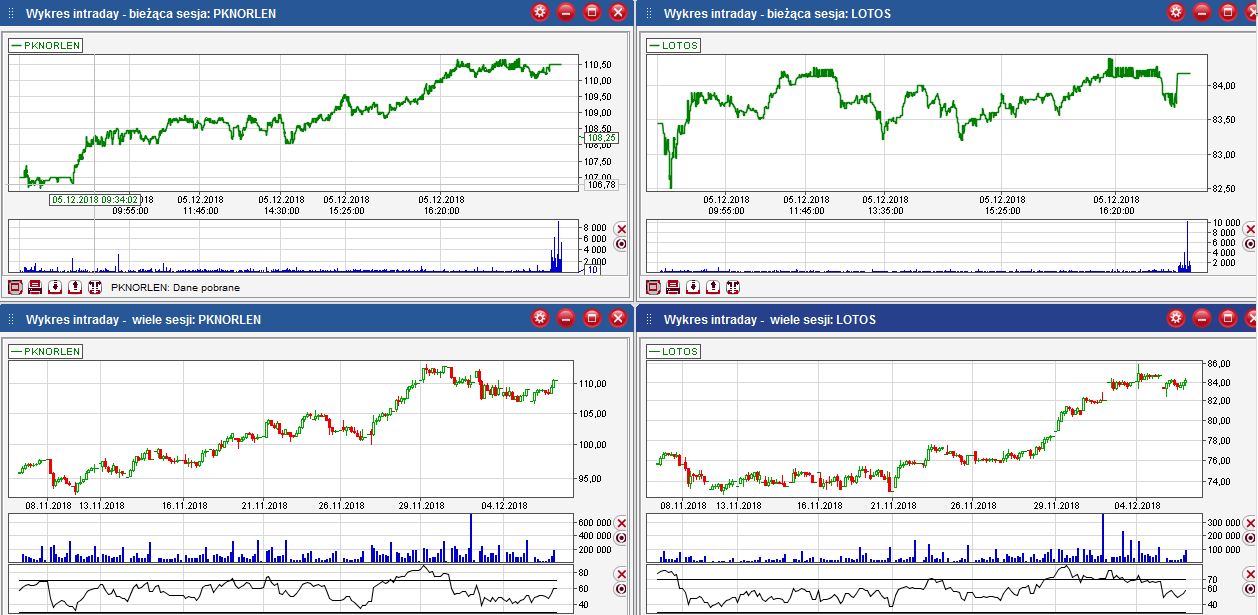Click the up-arrow icon under PKNORLEN intraday chart
The height and width of the screenshot is (615, 1258).
[75, 287]
